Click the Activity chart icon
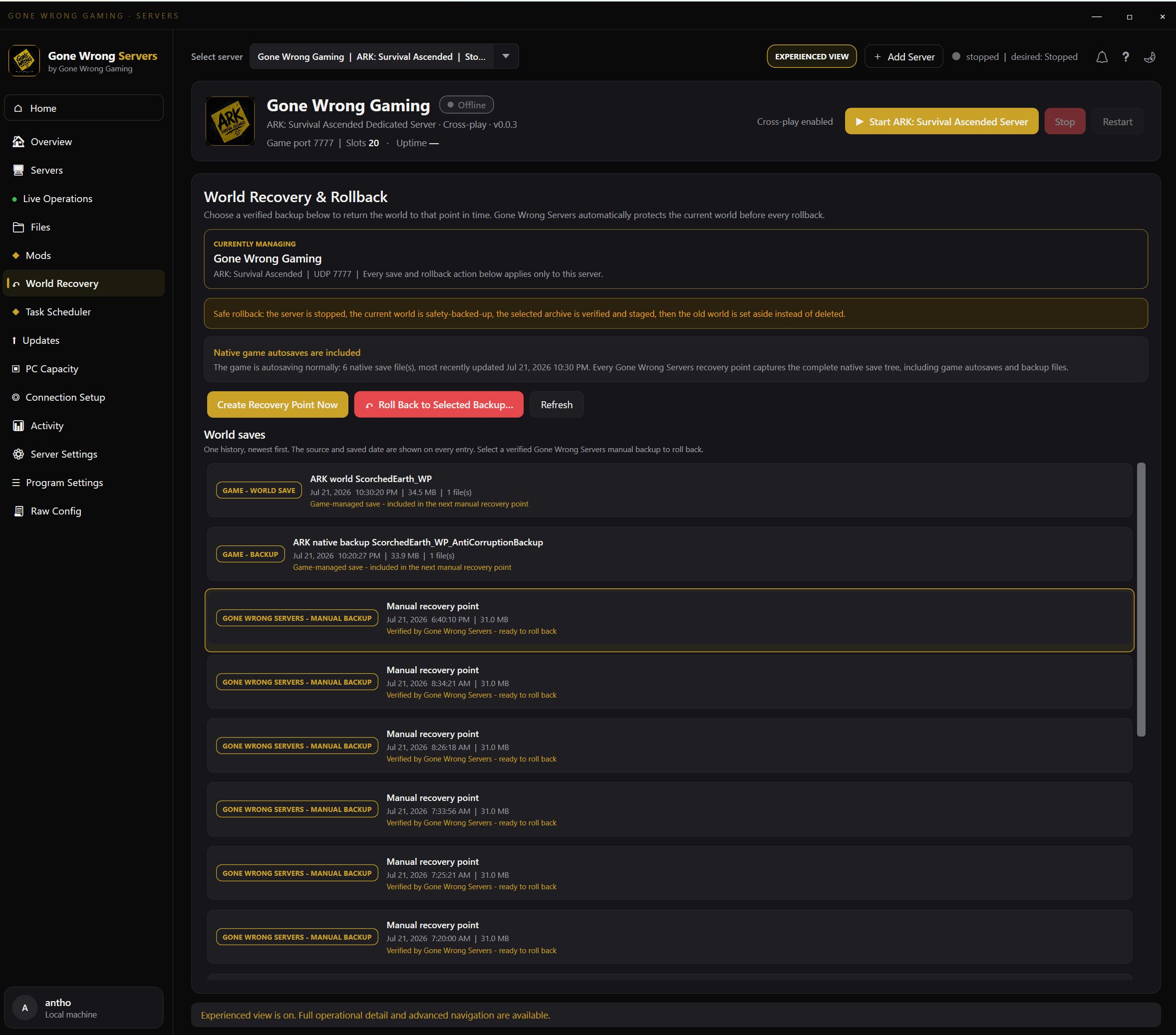 point(18,426)
